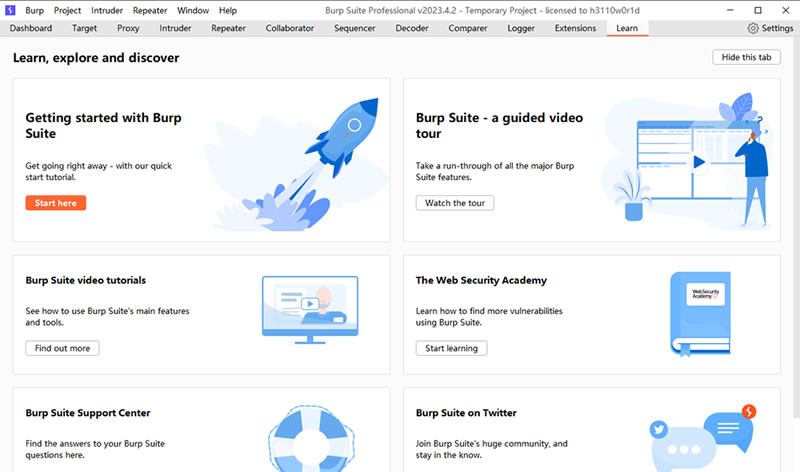The image size is (800, 472).
Task: Open the Intruder menu in menu bar
Action: click(107, 10)
